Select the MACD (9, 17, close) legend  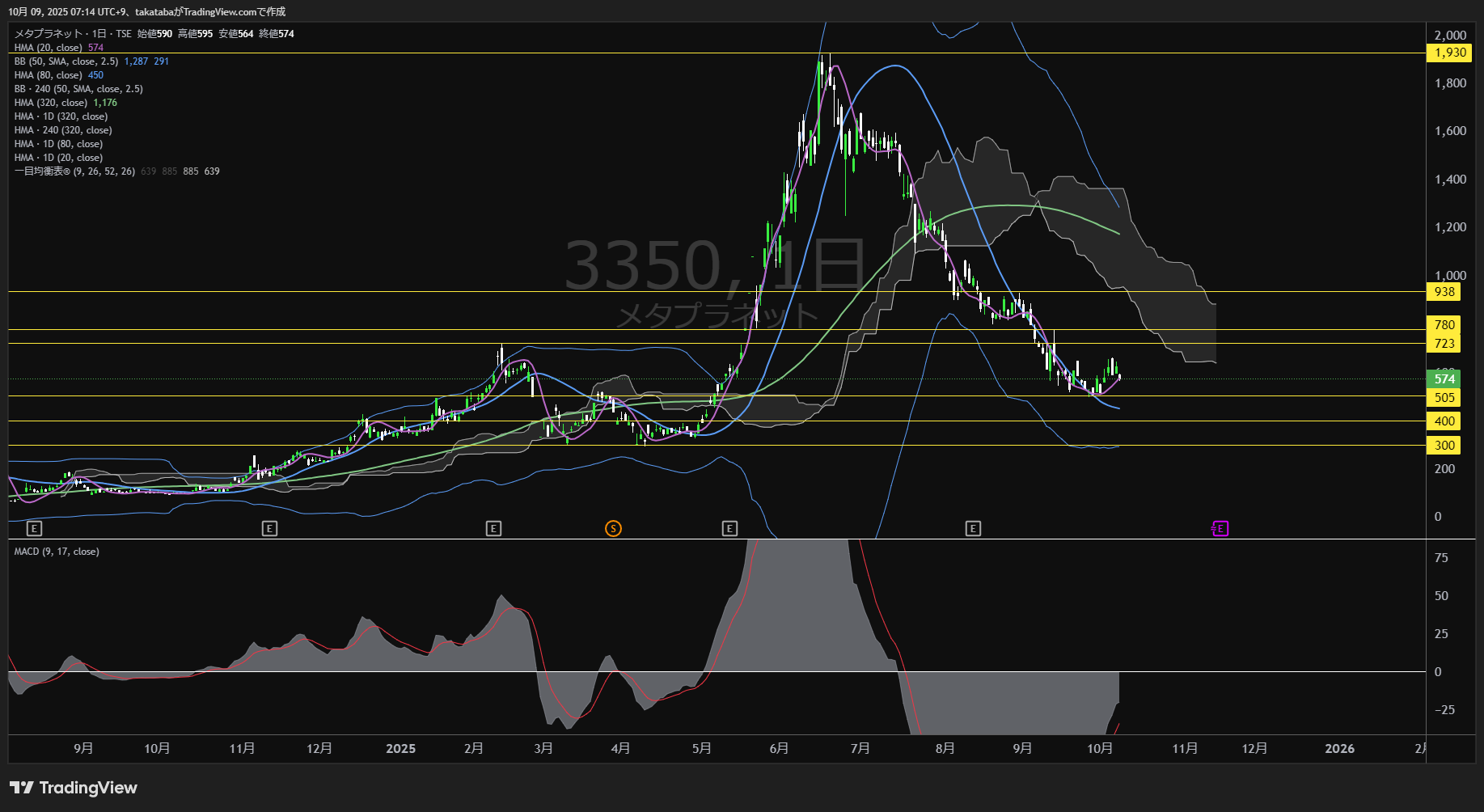coord(57,552)
